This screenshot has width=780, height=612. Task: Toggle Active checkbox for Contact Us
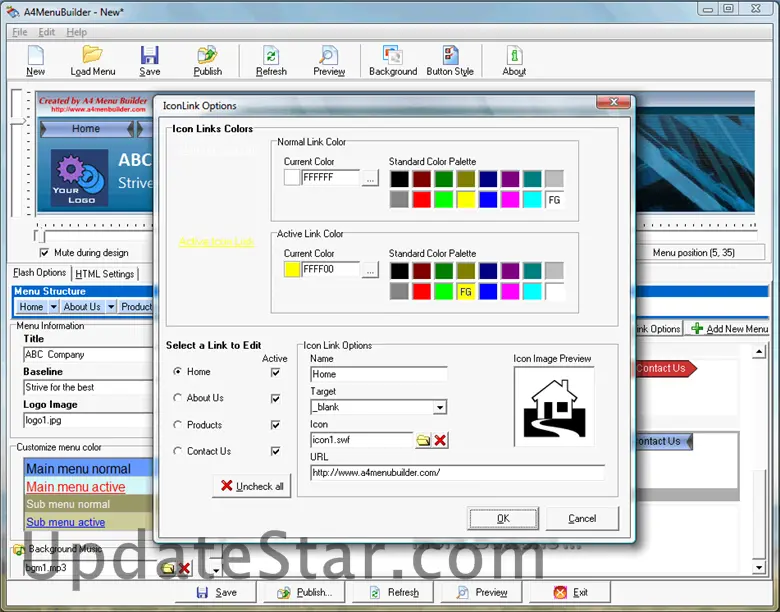[275, 451]
